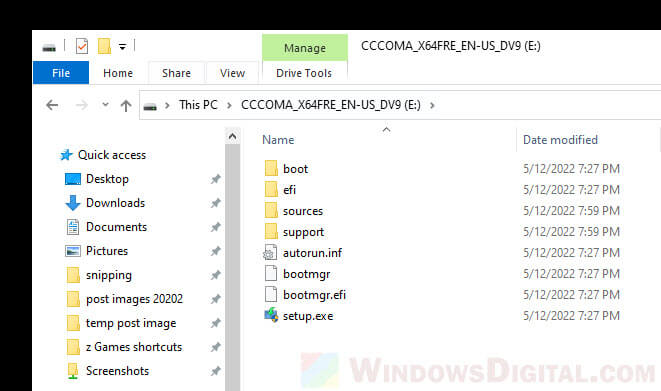This screenshot has height=391, width=661.
Task: Select the Manage contextual tab
Action: [x=305, y=48]
